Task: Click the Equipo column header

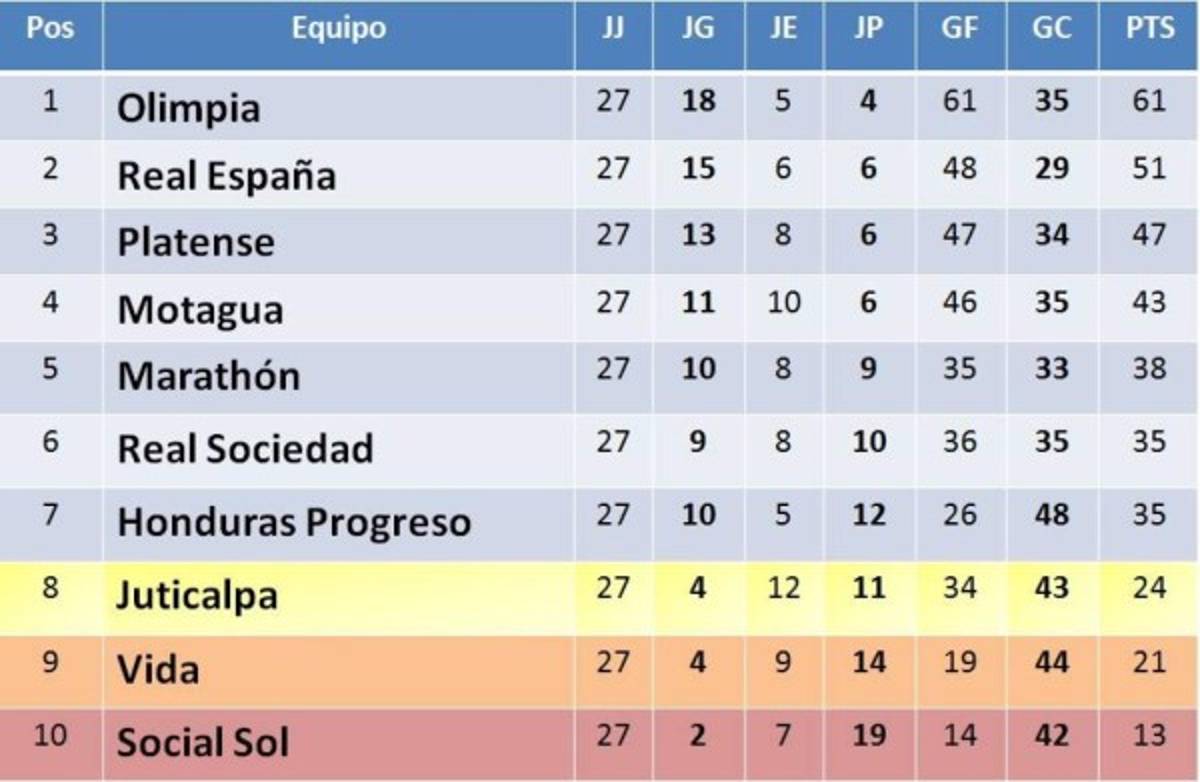Action: [338, 29]
